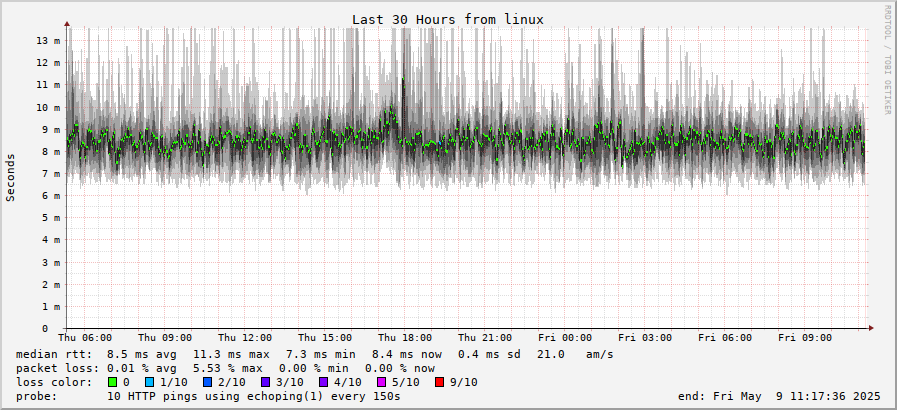Click the "loss color:" legend label
The width and height of the screenshot is (897, 410).
54,382
